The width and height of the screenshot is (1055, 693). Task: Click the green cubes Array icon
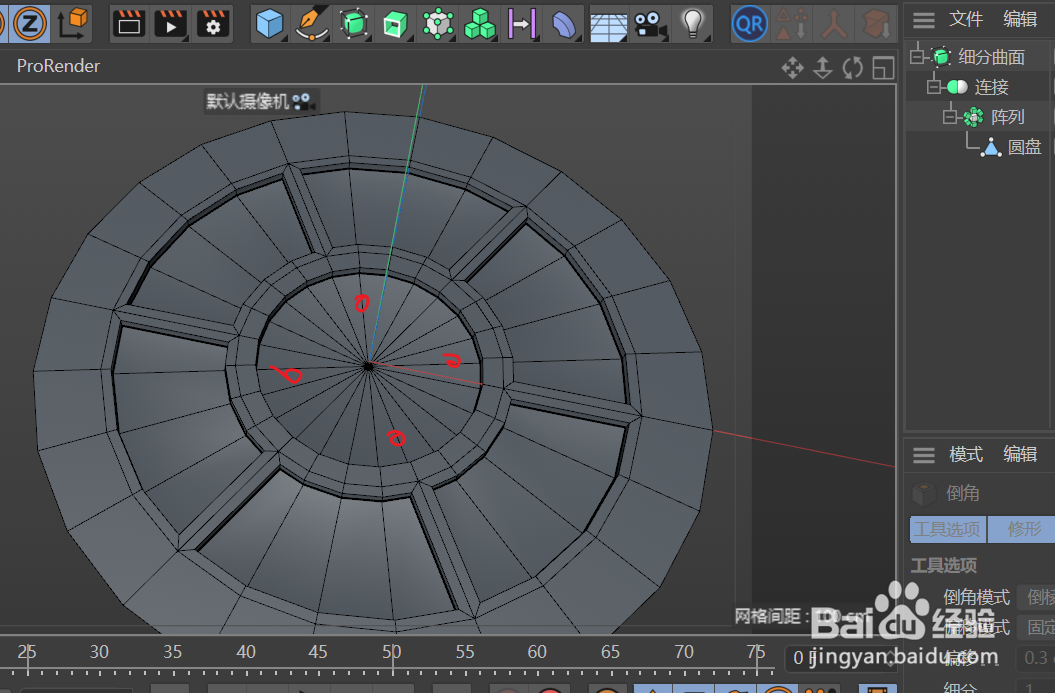(x=480, y=24)
